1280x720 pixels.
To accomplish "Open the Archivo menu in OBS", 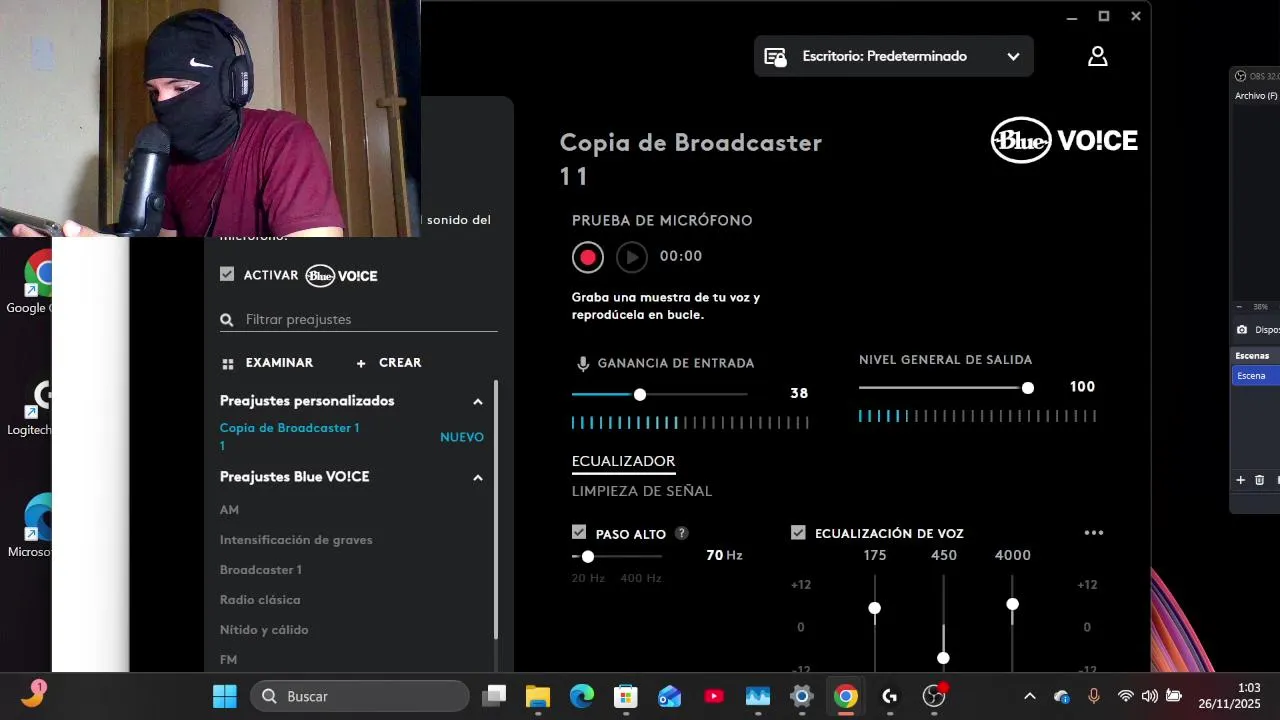I will pyautogui.click(x=1256, y=96).
